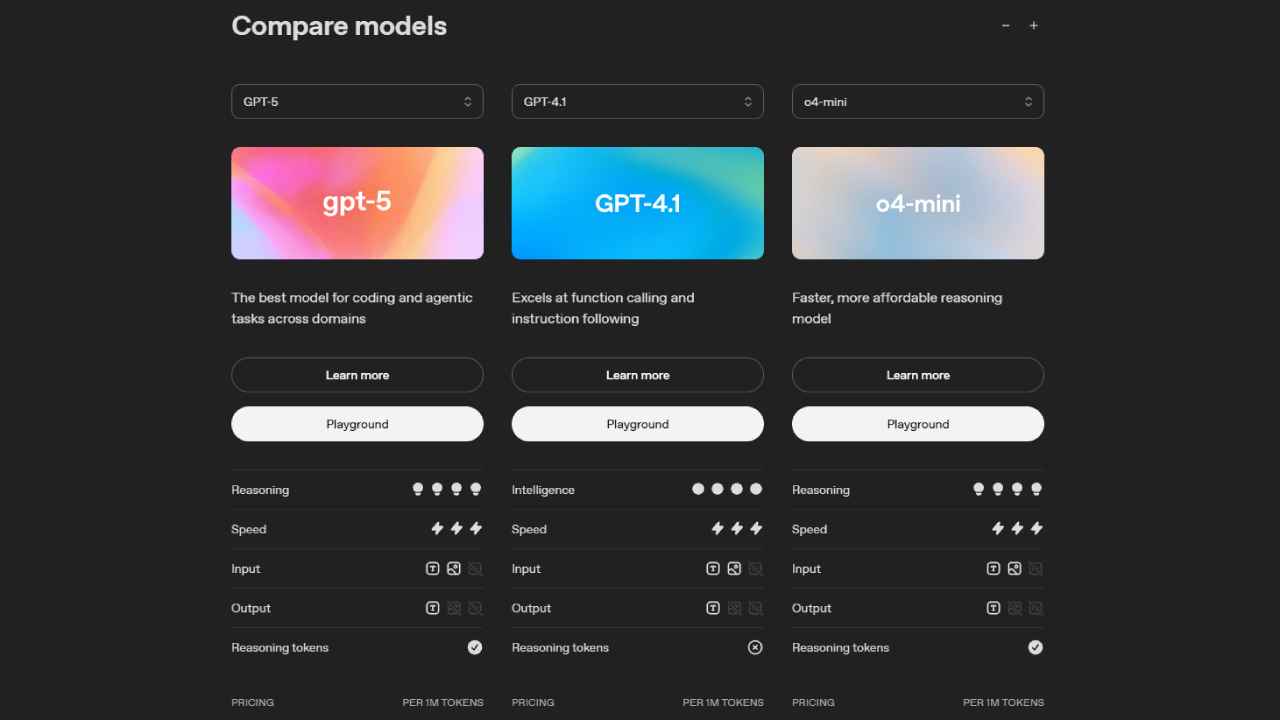Open the Playground for GPT-4.1
Image resolution: width=1280 pixels, height=720 pixels.
click(x=637, y=423)
